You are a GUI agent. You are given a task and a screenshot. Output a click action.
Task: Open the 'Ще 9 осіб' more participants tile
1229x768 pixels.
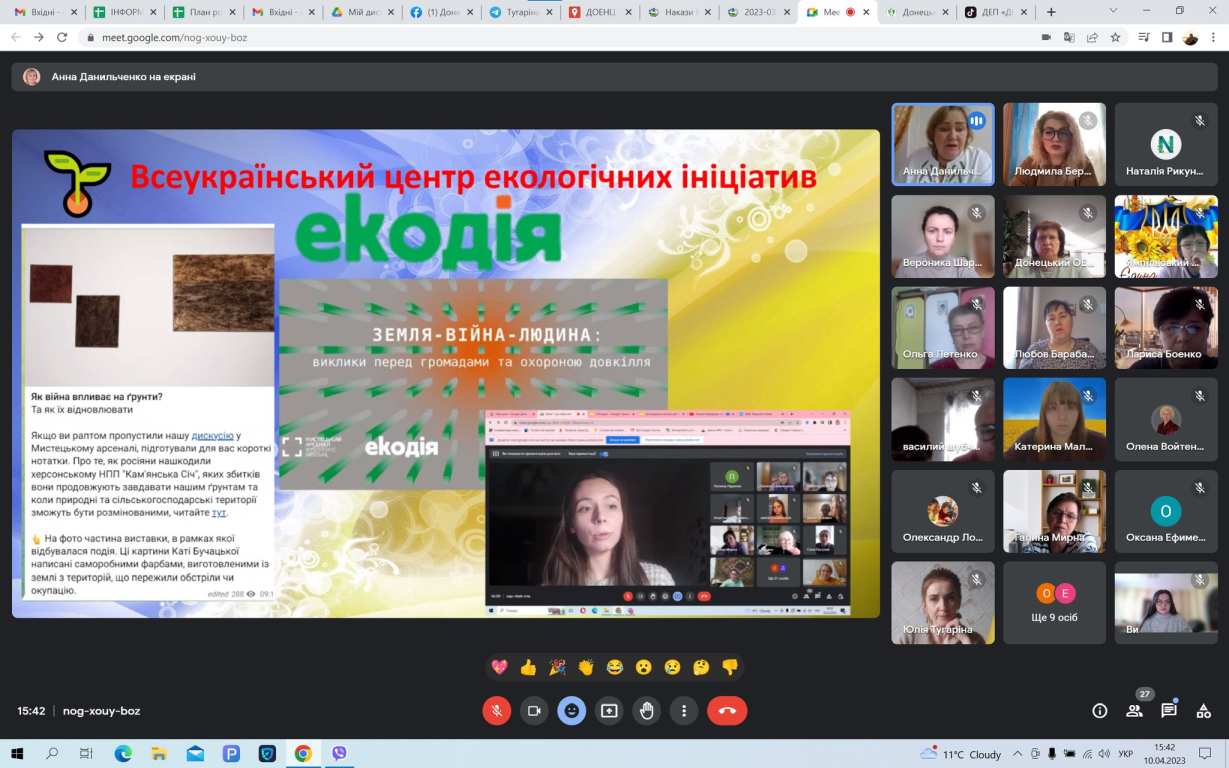1054,602
